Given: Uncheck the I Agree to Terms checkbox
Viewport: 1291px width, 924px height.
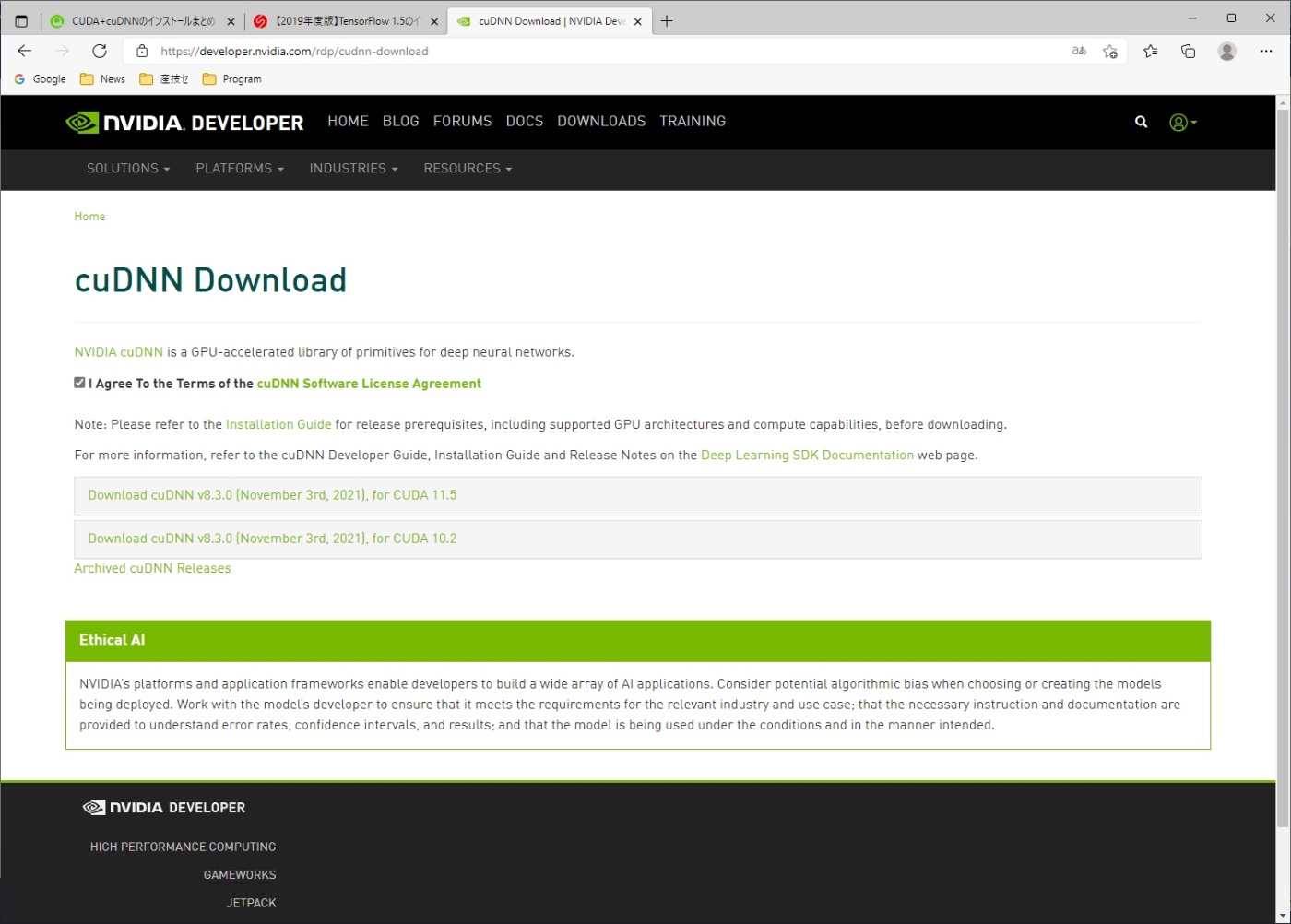Looking at the screenshot, I should click(x=80, y=383).
